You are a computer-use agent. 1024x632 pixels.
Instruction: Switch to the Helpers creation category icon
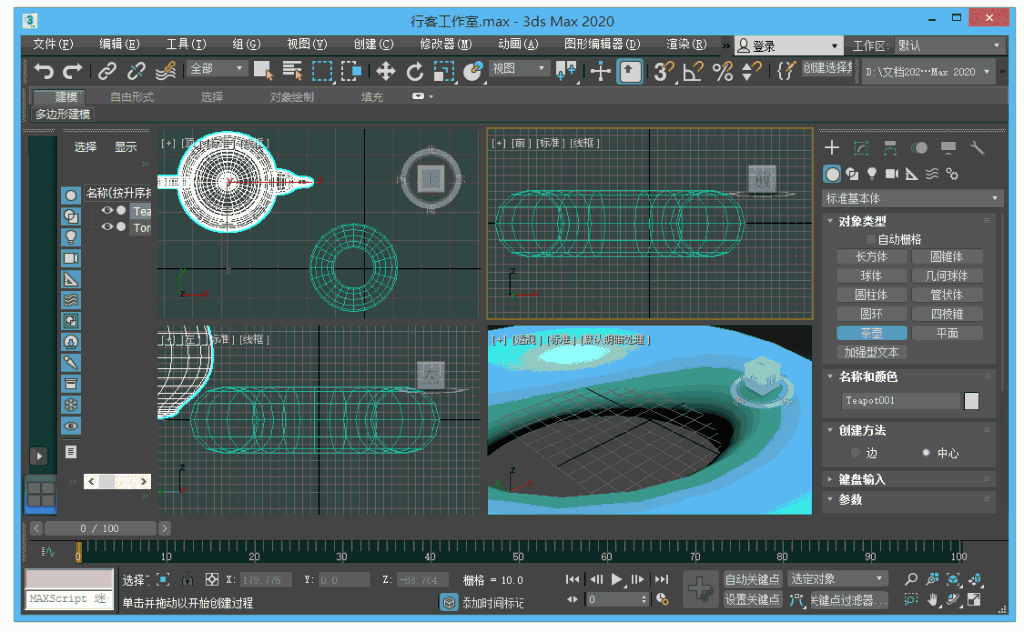pos(912,174)
